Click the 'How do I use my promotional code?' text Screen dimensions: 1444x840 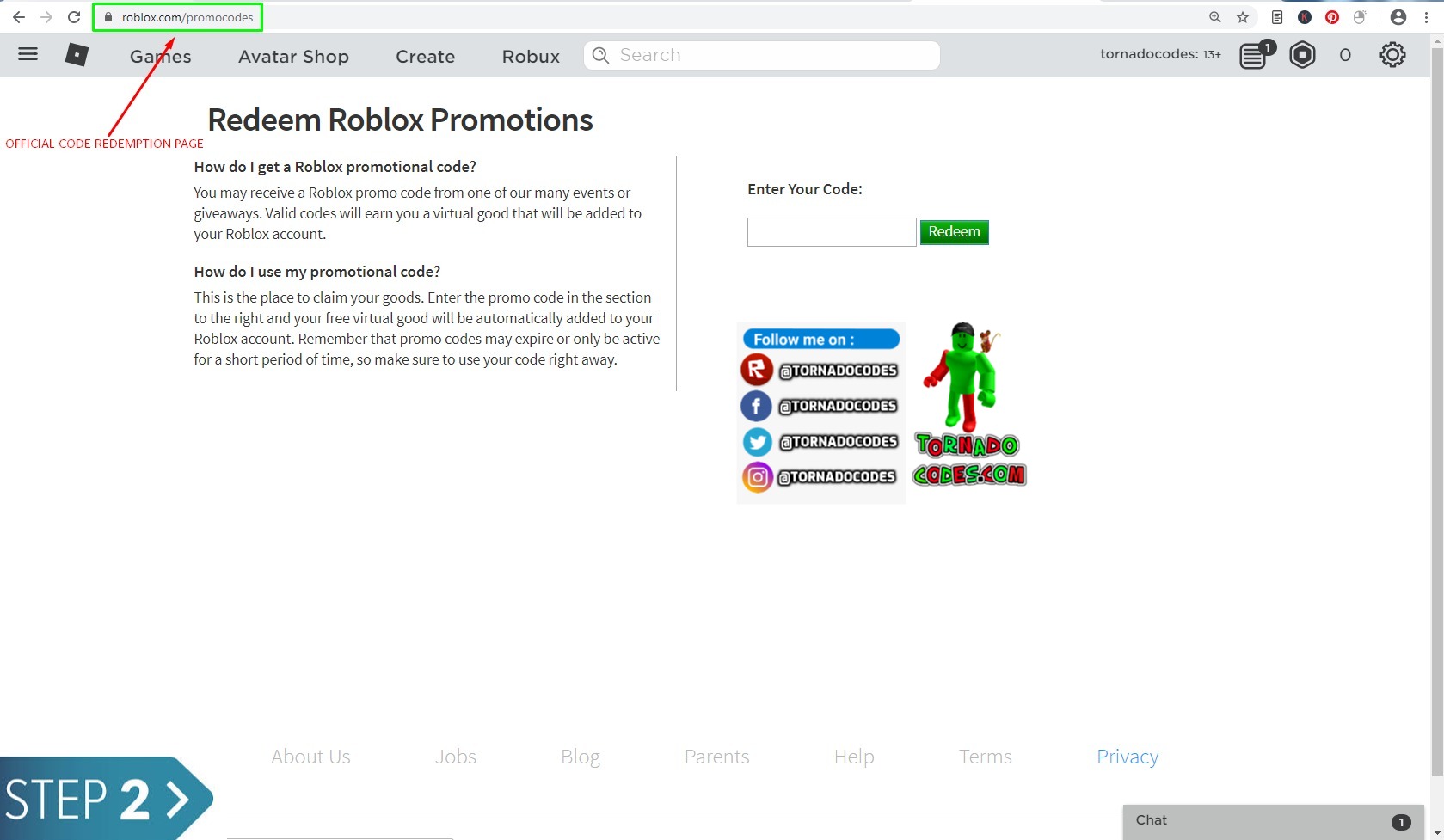317,272
